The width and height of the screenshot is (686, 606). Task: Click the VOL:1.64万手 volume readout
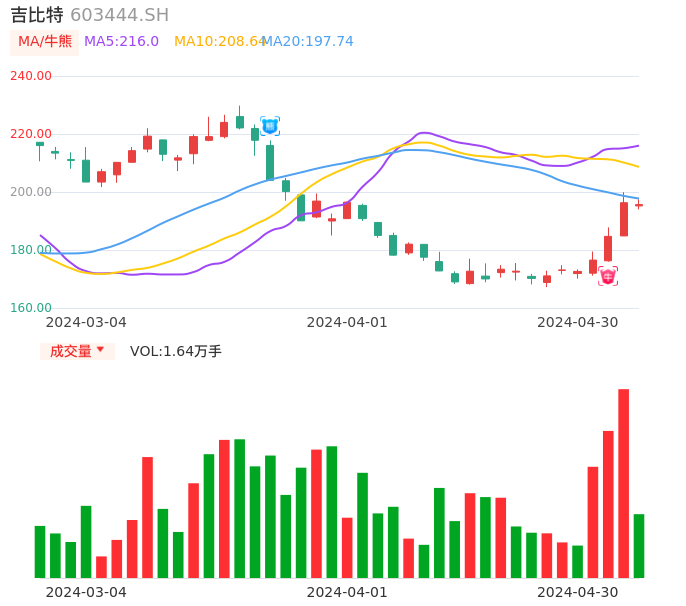(176, 351)
